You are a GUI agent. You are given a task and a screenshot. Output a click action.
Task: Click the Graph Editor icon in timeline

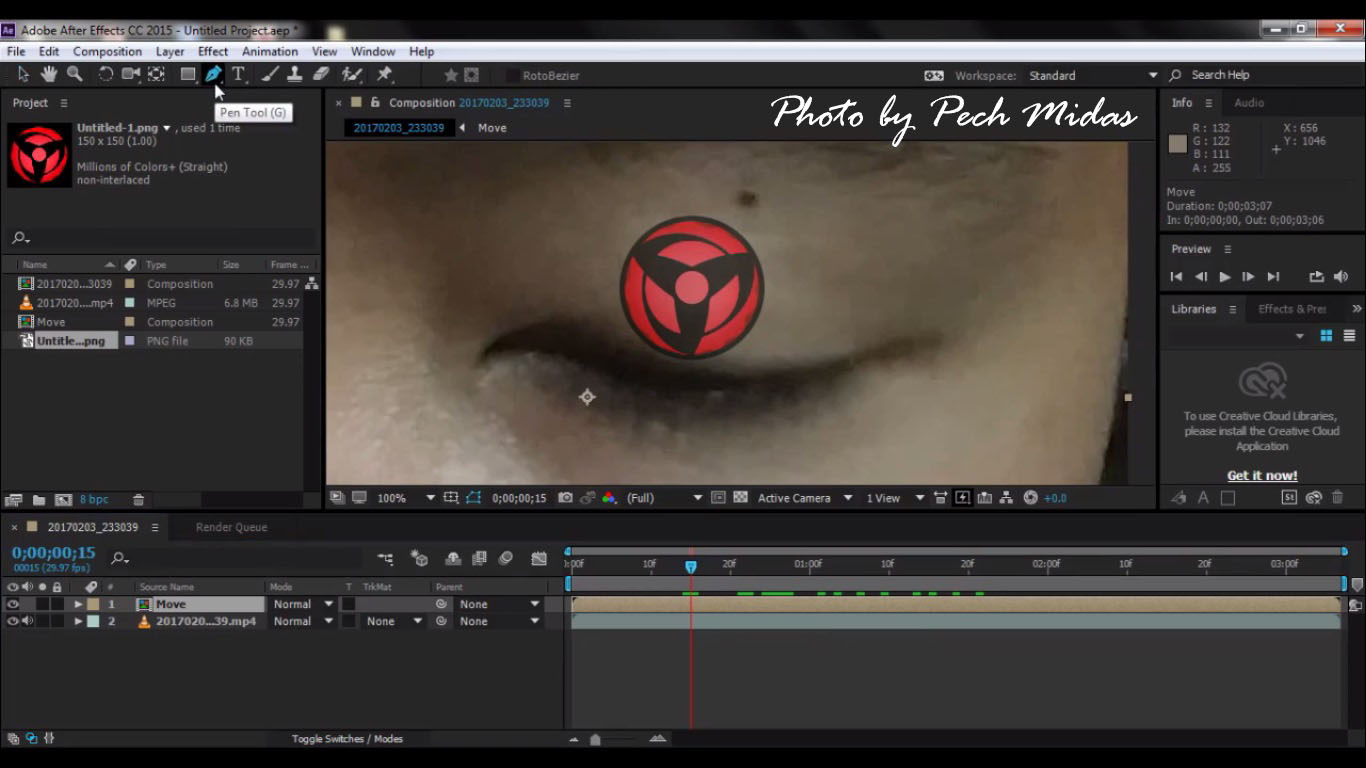pyautogui.click(x=539, y=559)
